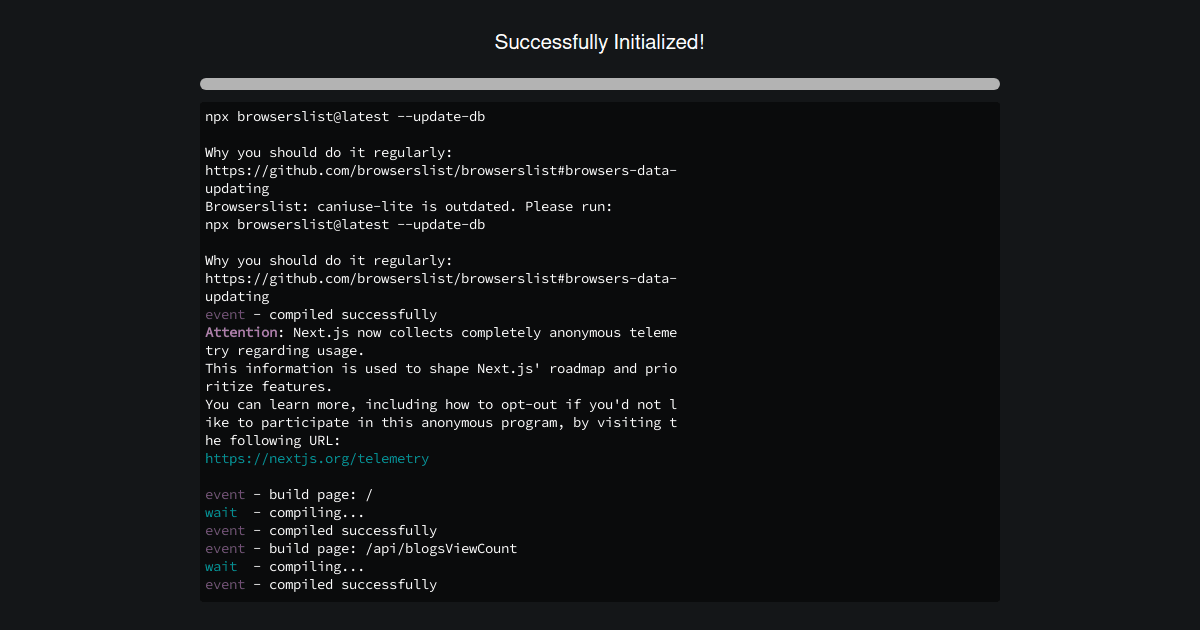1200x630 pixels.
Task: Click the last compiled successfully log entry
Action: point(320,584)
